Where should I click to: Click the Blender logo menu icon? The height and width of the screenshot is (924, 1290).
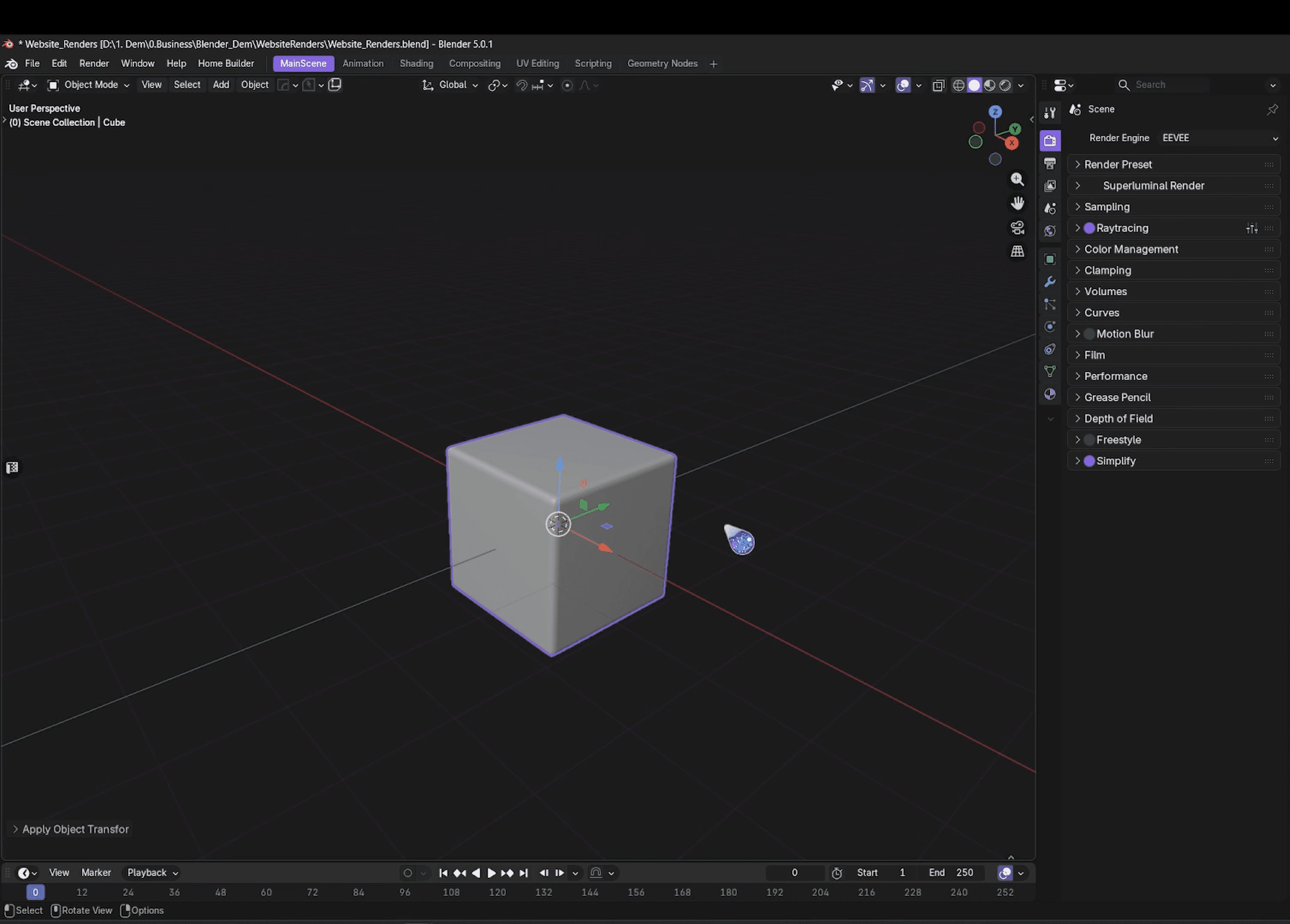(x=11, y=64)
